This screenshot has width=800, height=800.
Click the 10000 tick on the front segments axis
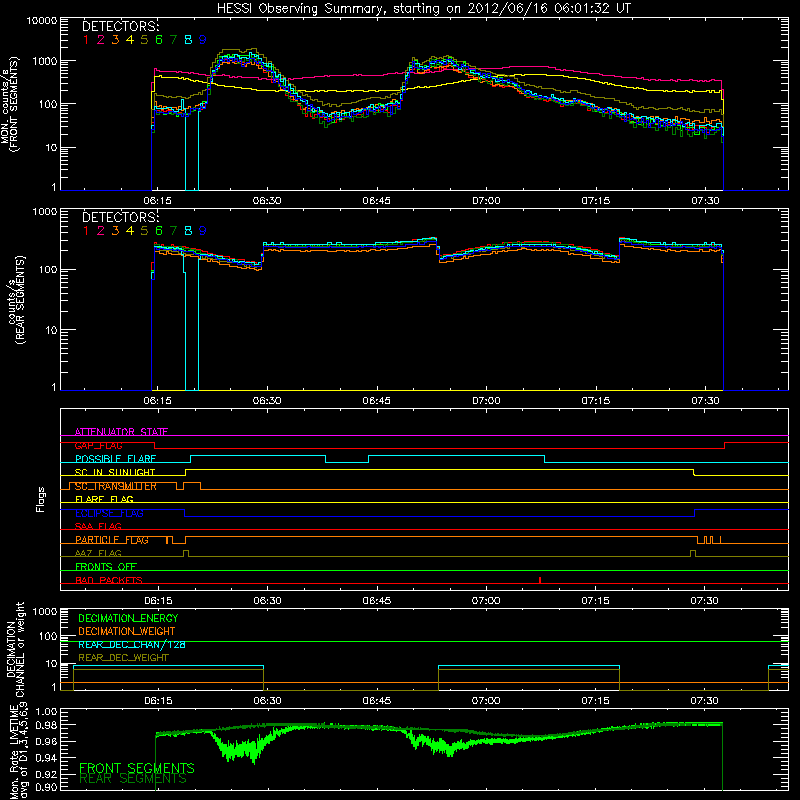(x=42, y=20)
